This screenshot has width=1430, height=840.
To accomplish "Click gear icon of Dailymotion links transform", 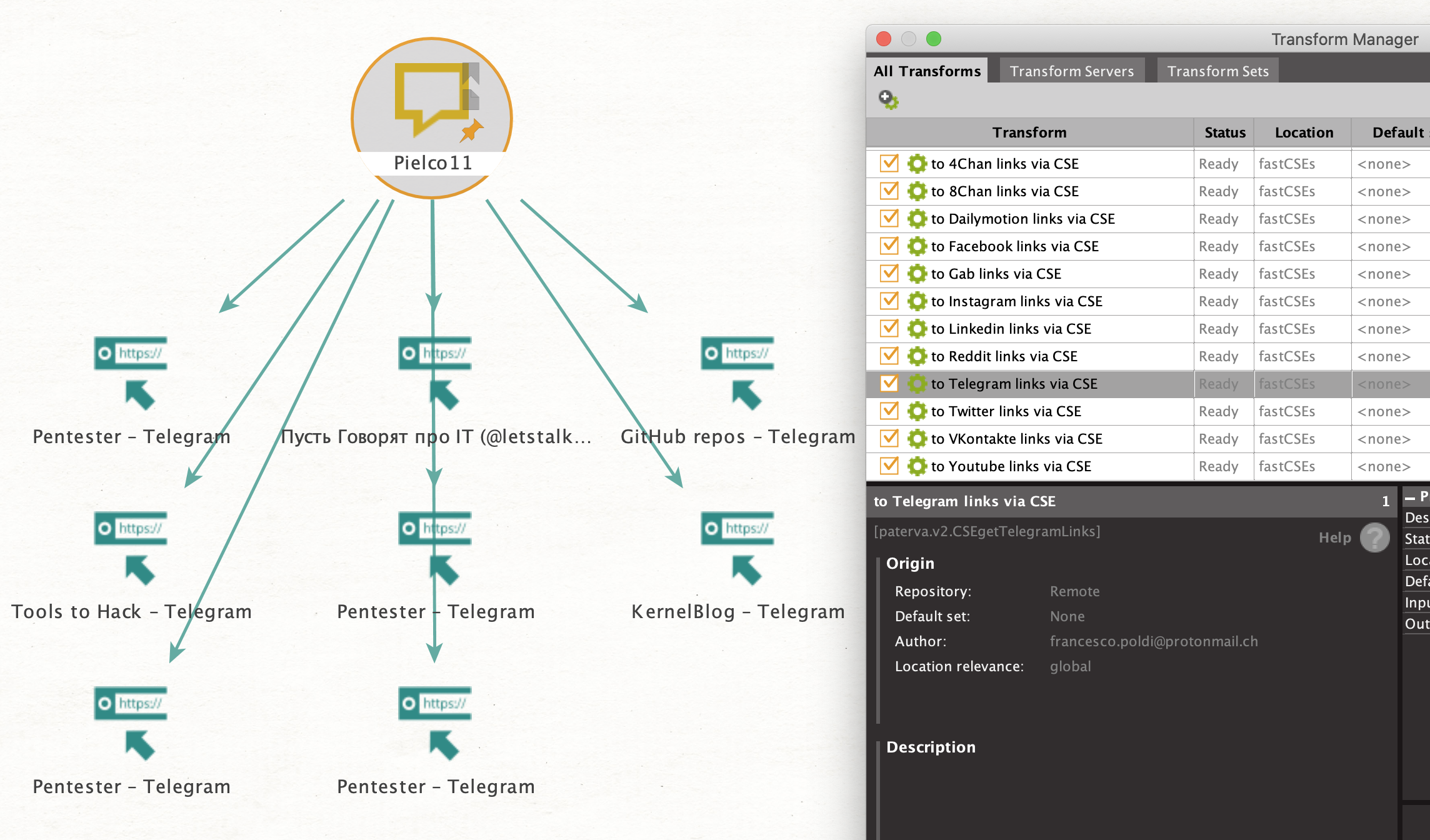I will pyautogui.click(x=917, y=219).
